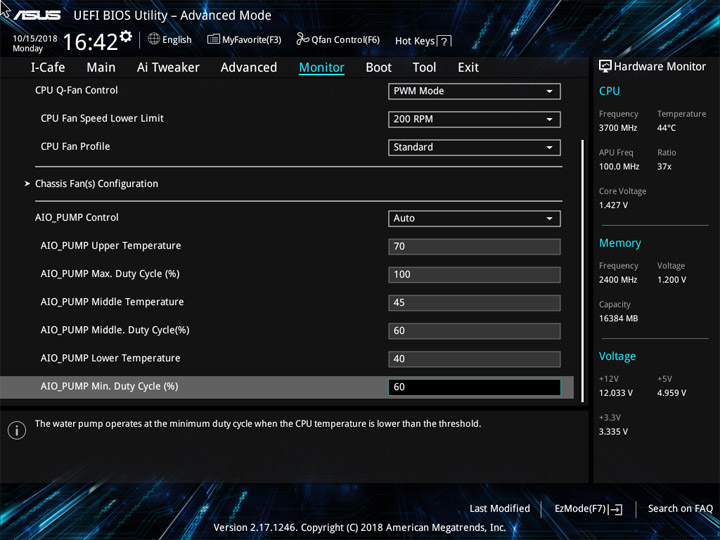
Task: Select the CPU Fan Speed Lower Limit label
Action: tap(102, 118)
